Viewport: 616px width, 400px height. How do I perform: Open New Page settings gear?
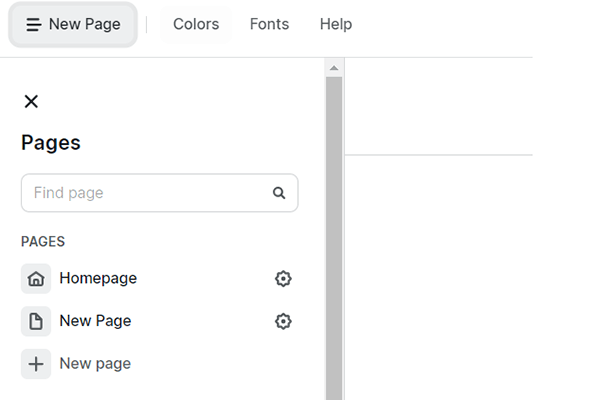[x=283, y=321]
